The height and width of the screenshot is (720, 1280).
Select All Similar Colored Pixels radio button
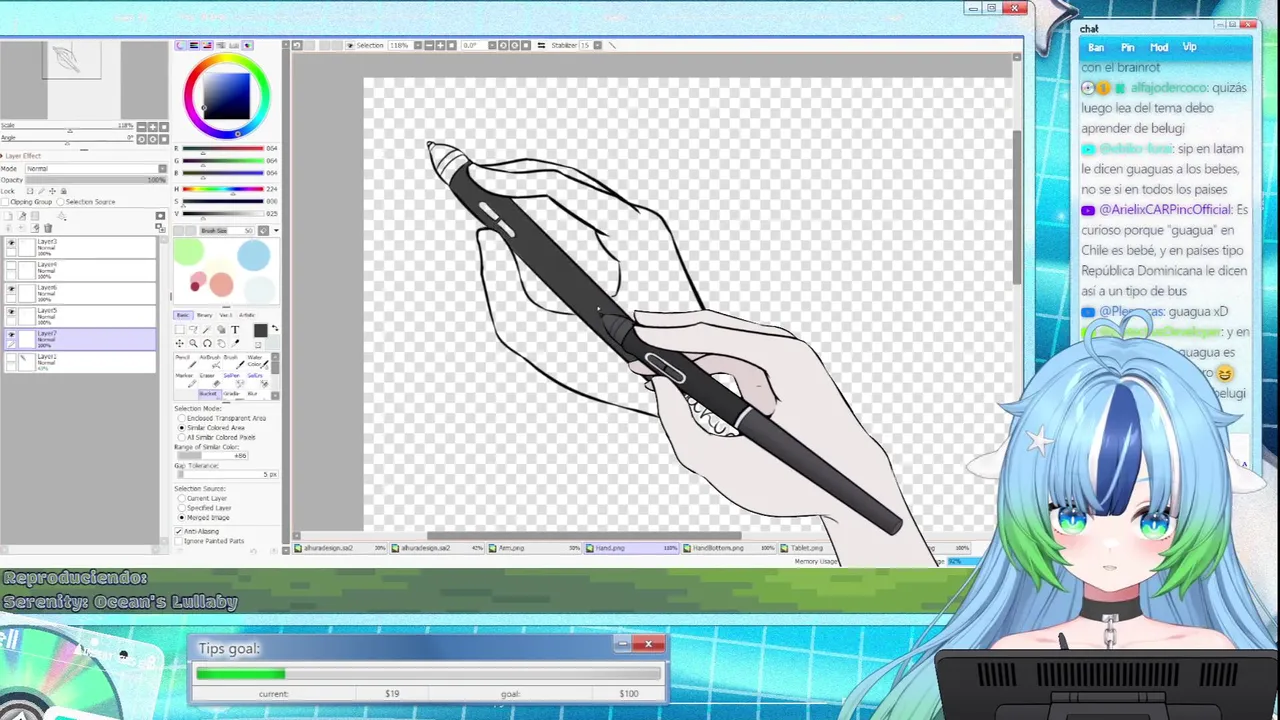click(182, 437)
